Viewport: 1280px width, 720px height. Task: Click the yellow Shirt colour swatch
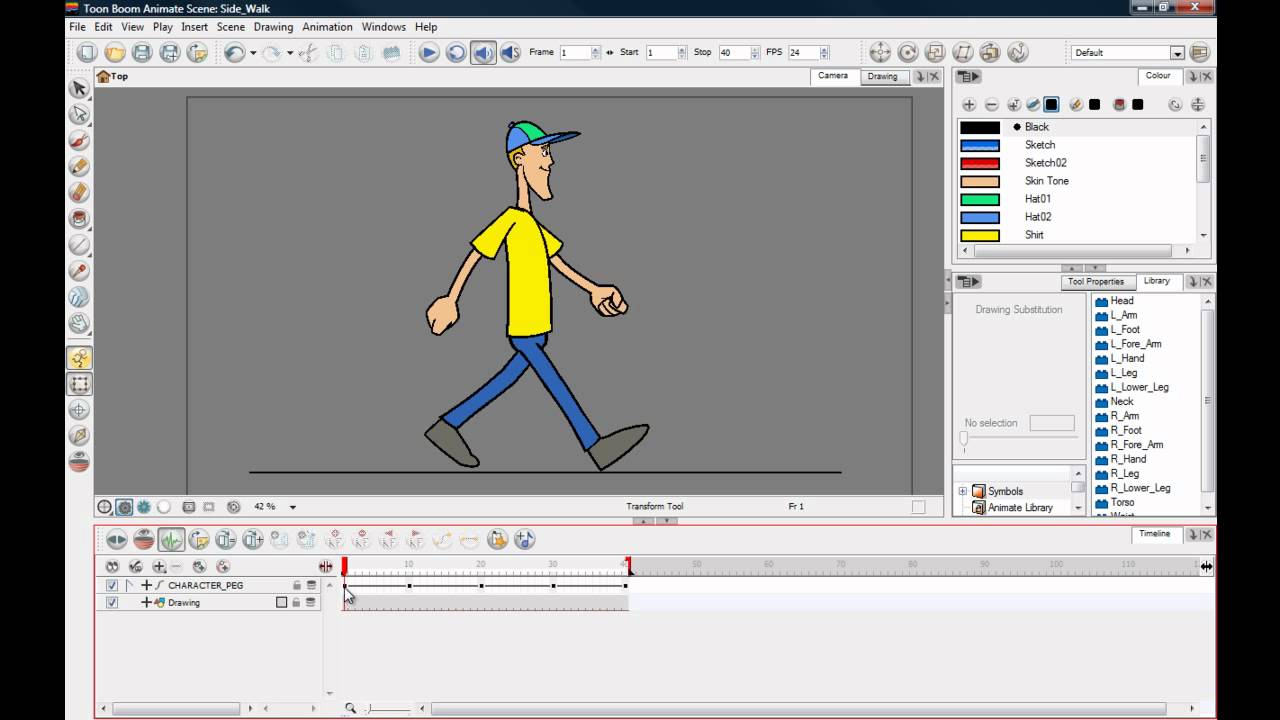click(980, 235)
